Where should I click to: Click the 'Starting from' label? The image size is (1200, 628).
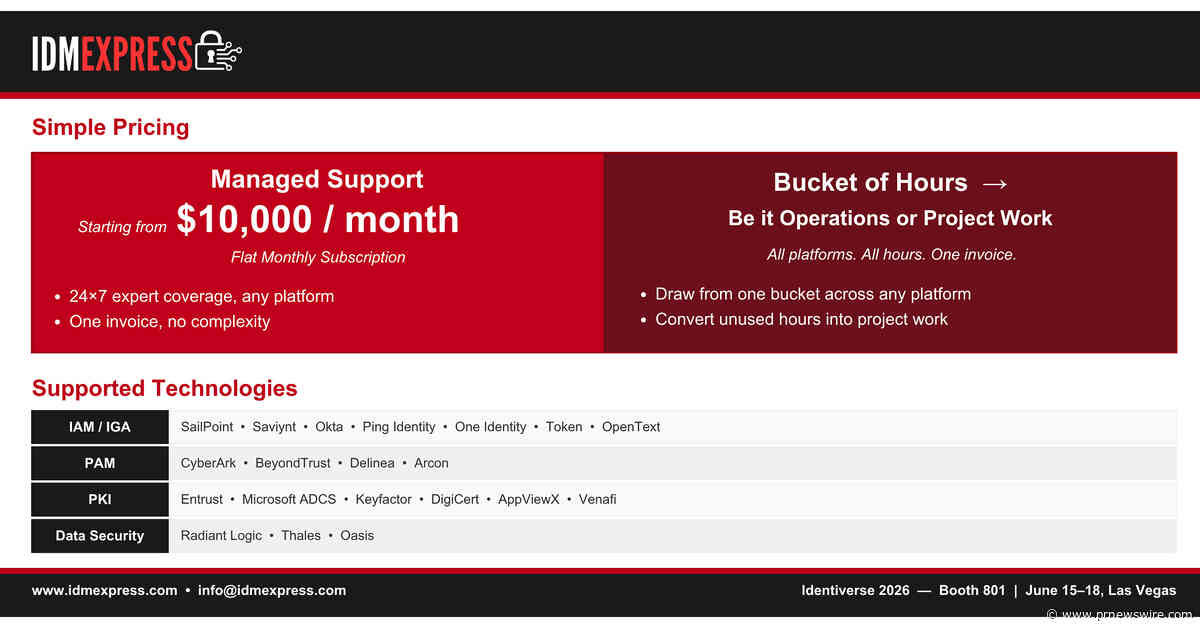click(x=122, y=227)
